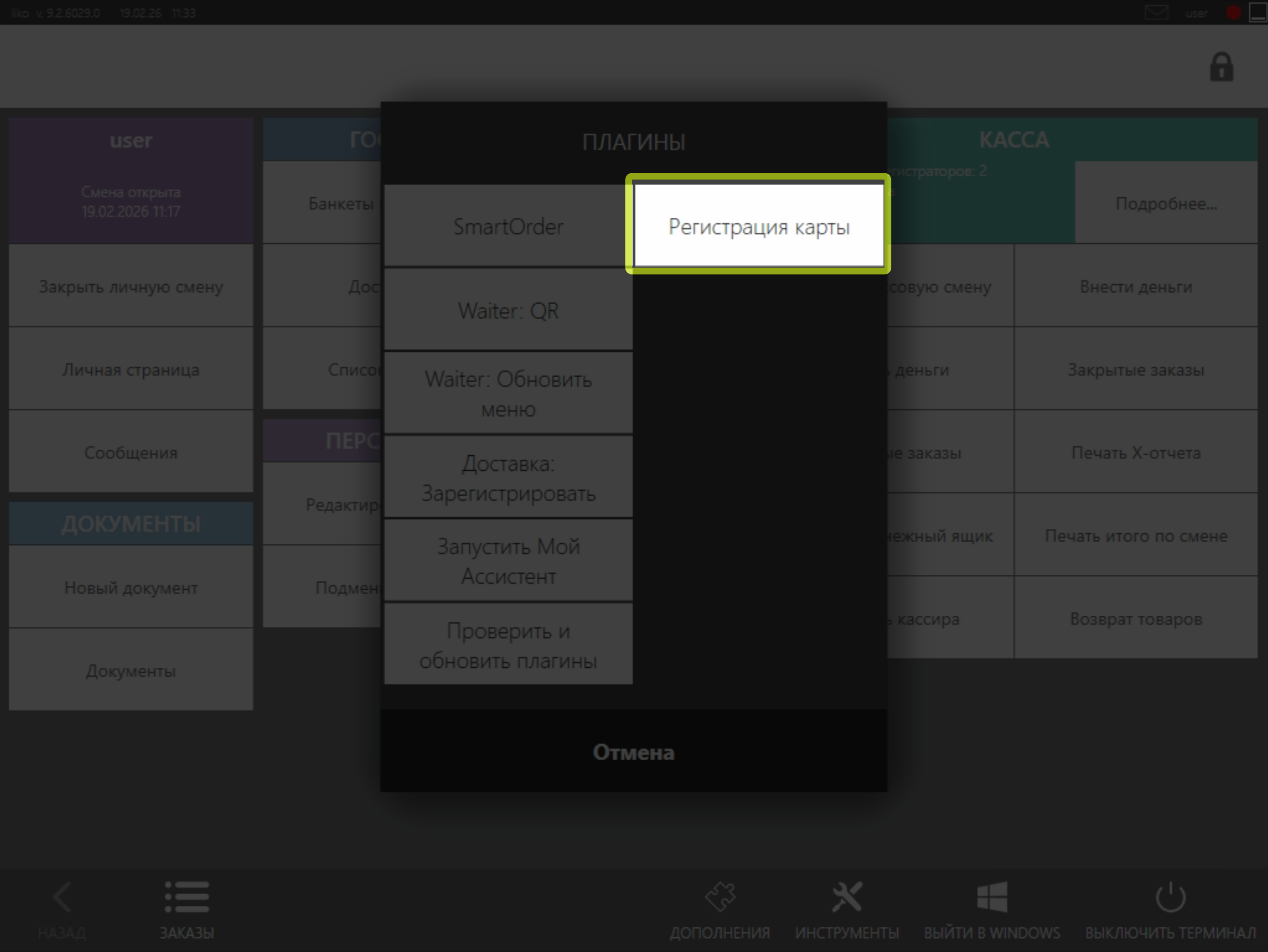Viewport: 1268px width, 952px height.
Task: Cancel the plugins dialog with Отмена
Action: (634, 751)
